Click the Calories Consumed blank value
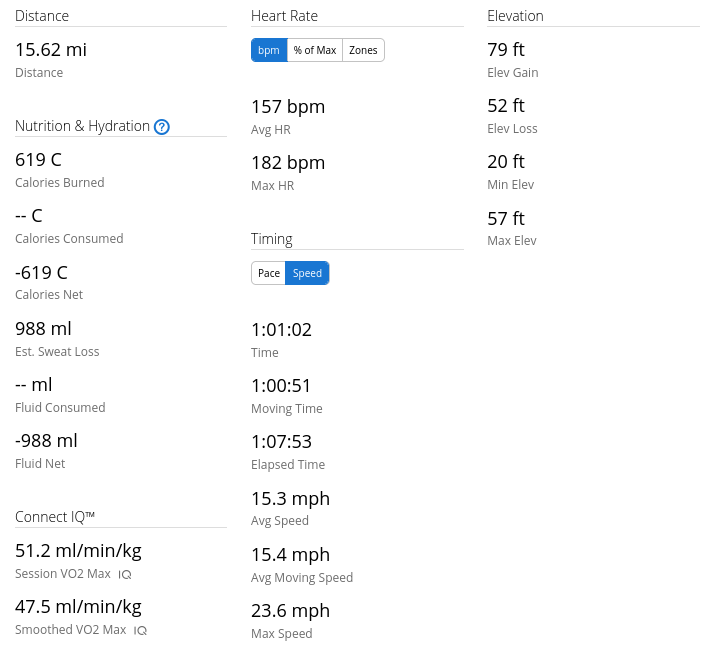Image resolution: width=723 pixels, height=654 pixels. point(29,216)
